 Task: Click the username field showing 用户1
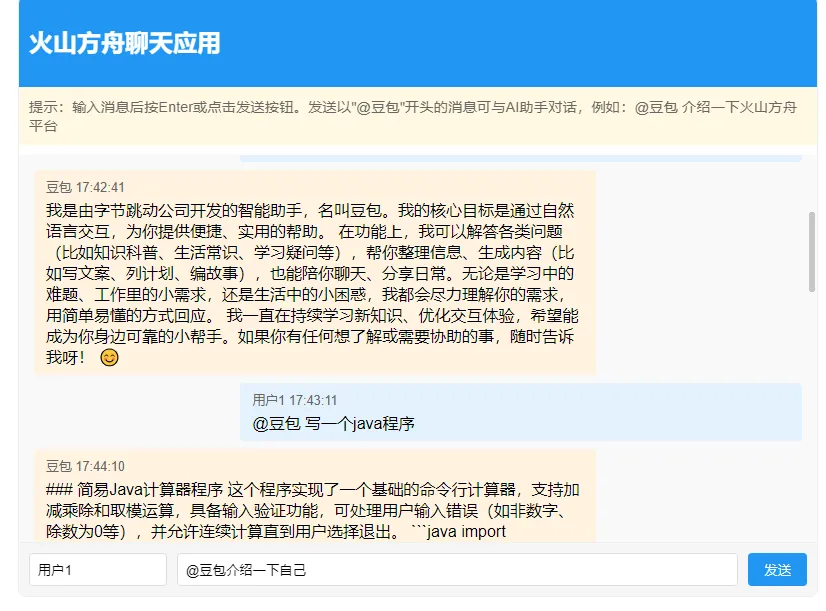[98, 569]
